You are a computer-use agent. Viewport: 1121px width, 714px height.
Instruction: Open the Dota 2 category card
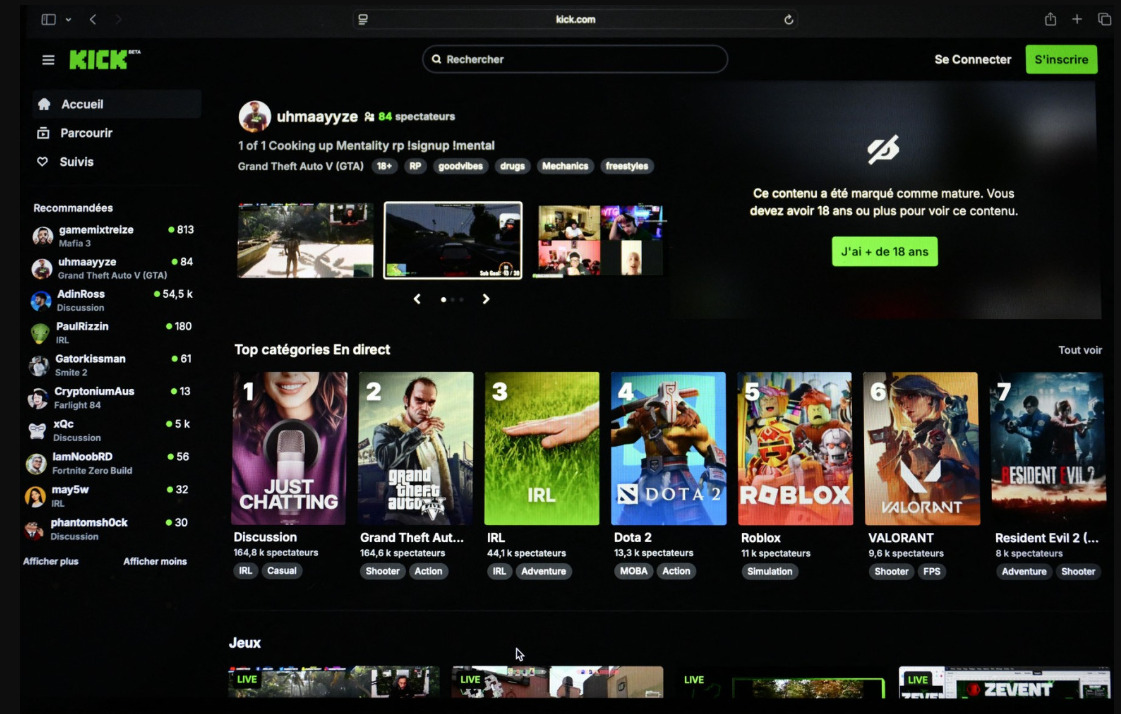(x=668, y=448)
